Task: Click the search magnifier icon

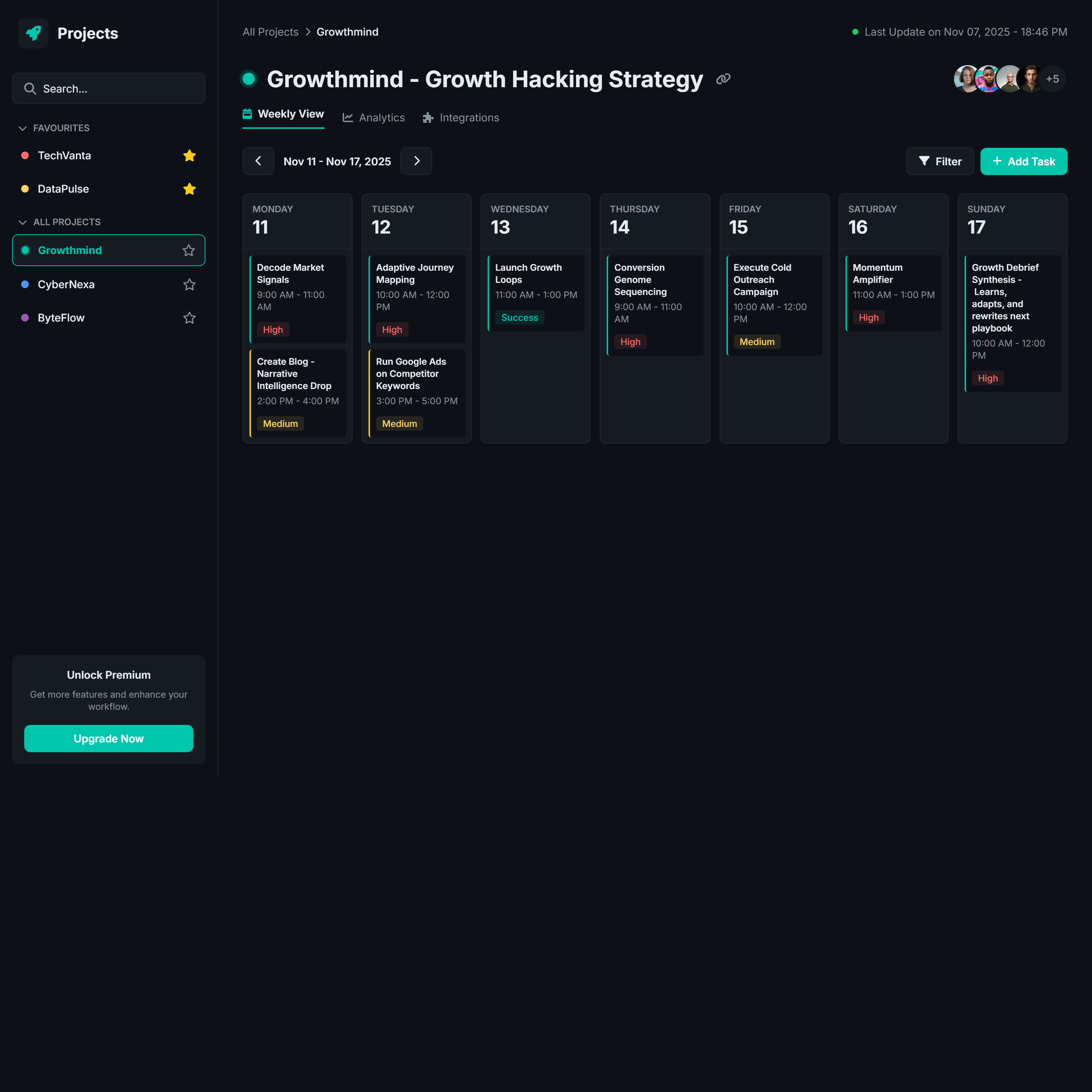Action: coord(30,89)
